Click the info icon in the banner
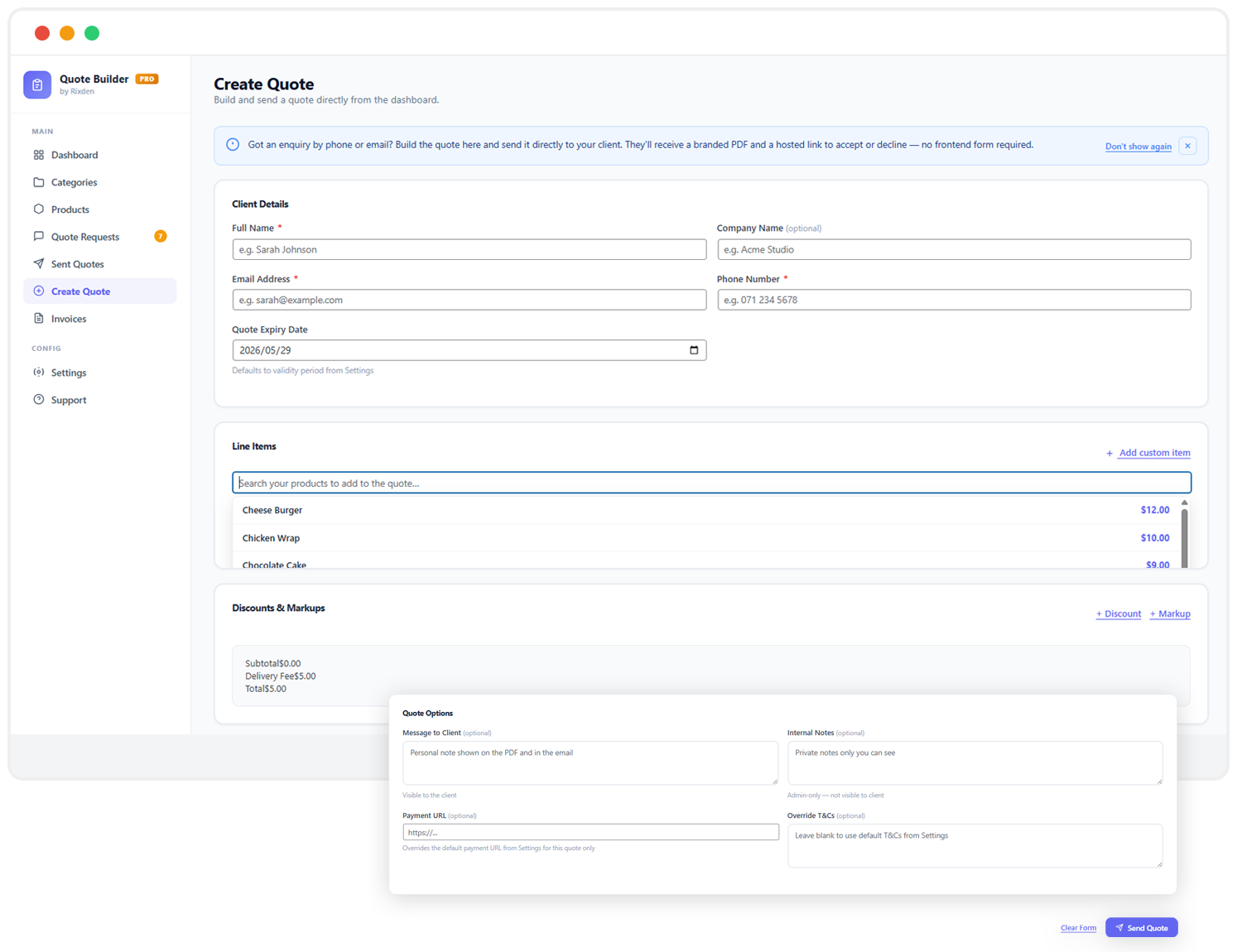 [x=233, y=145]
